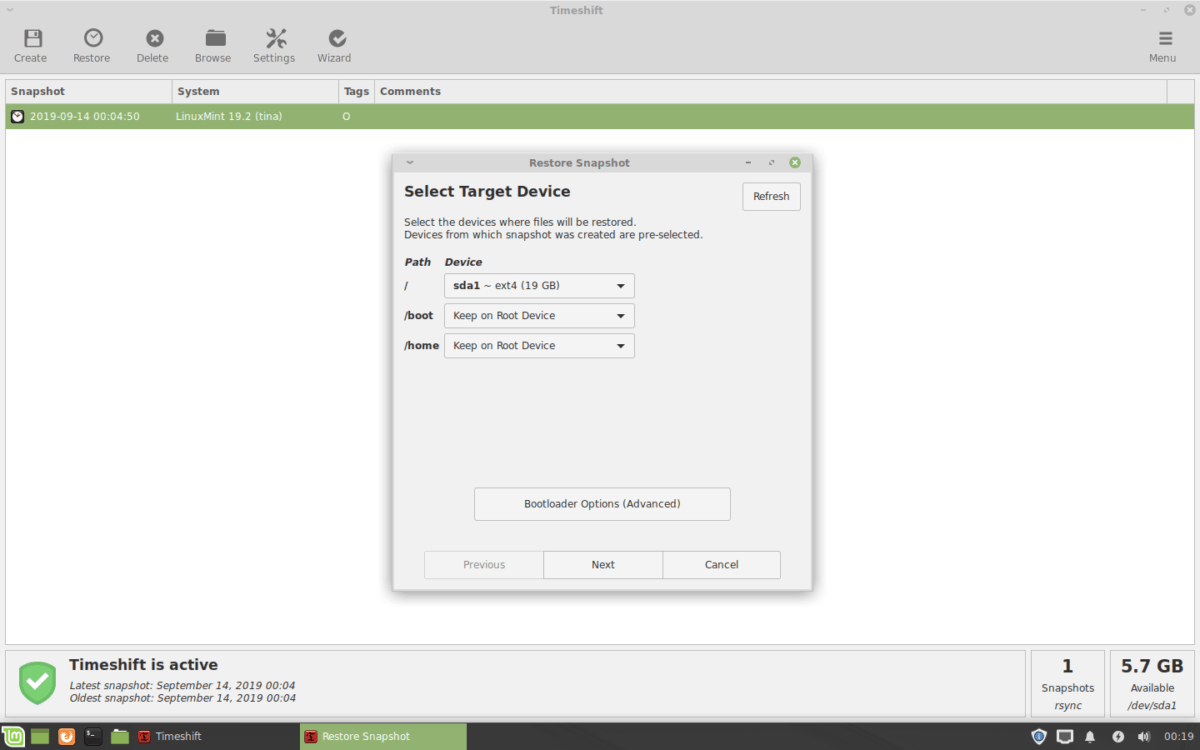The height and width of the screenshot is (750, 1200).
Task: Close the Restore Snapshot dialog
Action: pyautogui.click(x=795, y=163)
